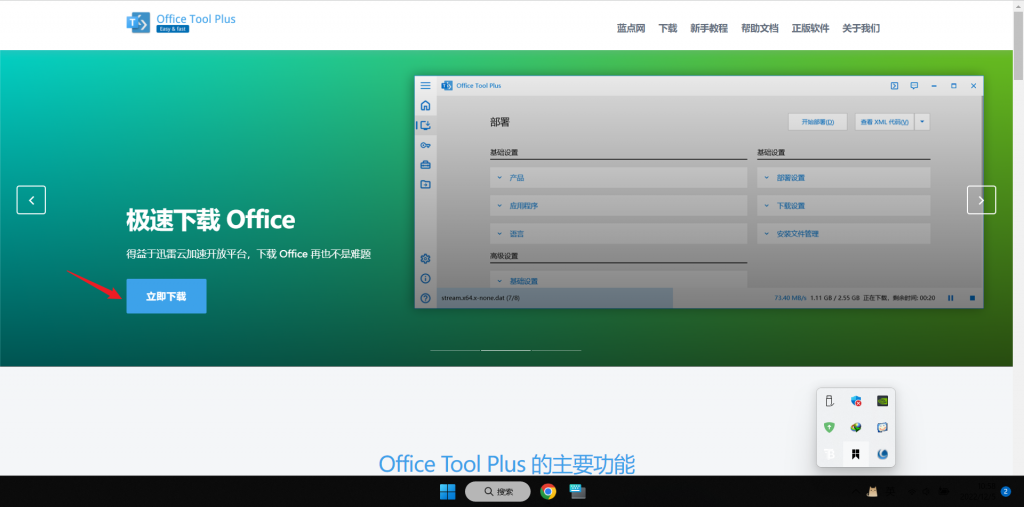Open the 帮助文档 menu item
The width and height of the screenshot is (1024, 507).
[x=760, y=28]
